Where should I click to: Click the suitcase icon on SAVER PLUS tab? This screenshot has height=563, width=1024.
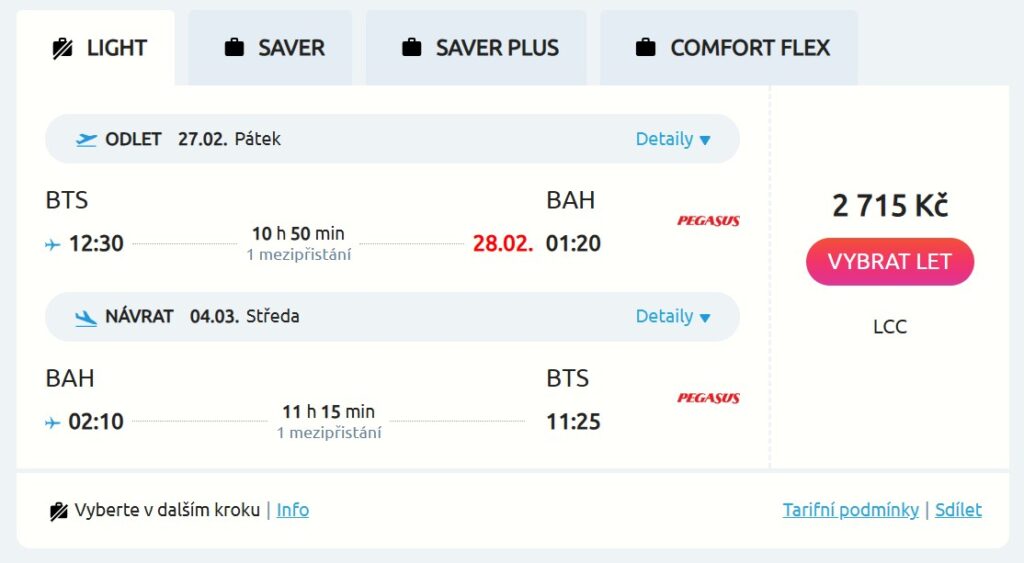click(411, 48)
